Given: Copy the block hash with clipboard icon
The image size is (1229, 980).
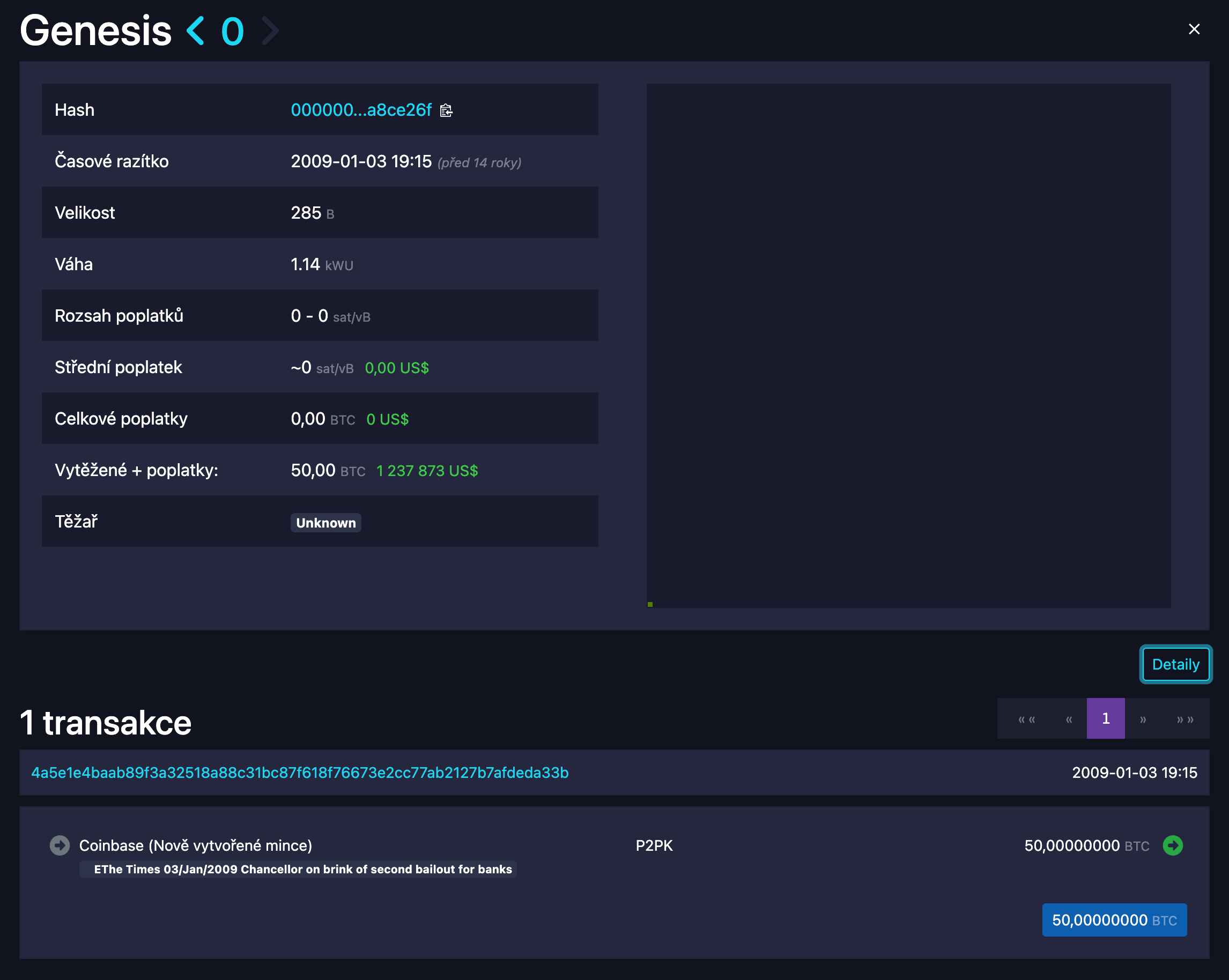Looking at the screenshot, I should pyautogui.click(x=446, y=110).
